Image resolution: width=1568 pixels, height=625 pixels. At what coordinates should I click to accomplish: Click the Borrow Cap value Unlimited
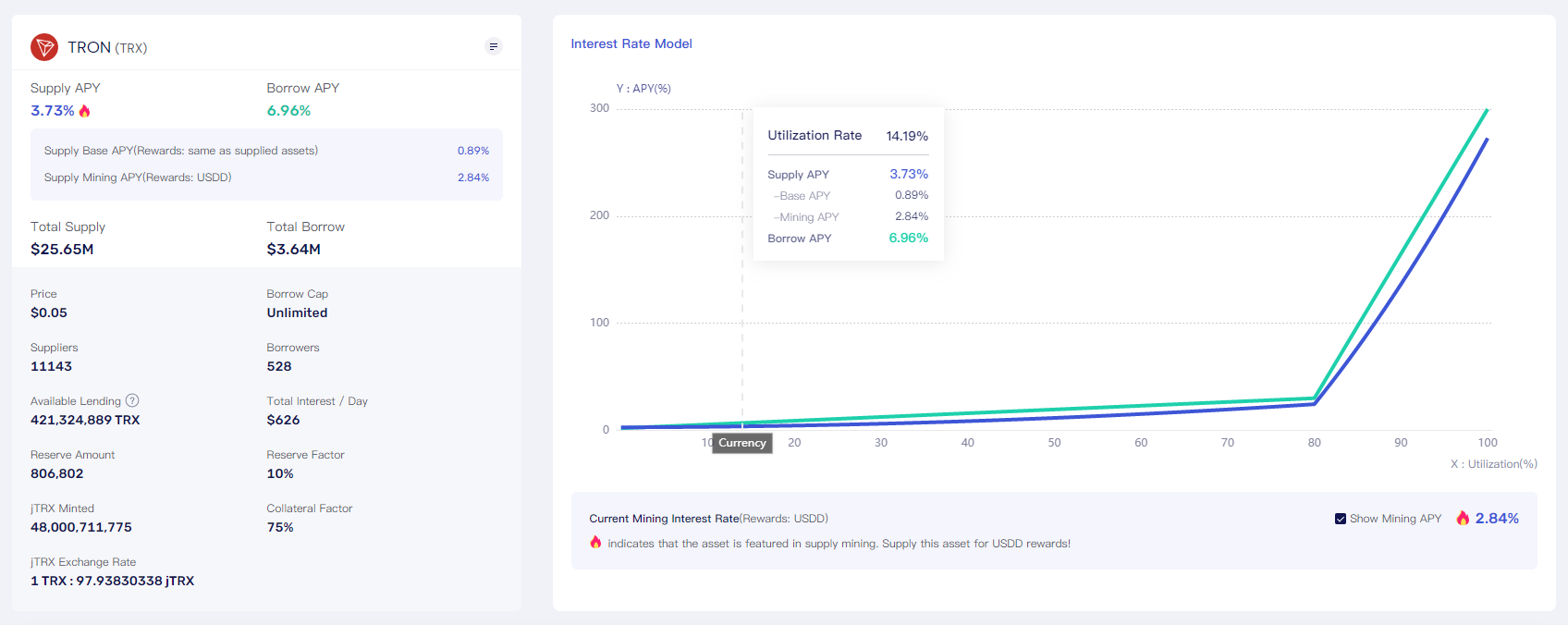pos(297,312)
